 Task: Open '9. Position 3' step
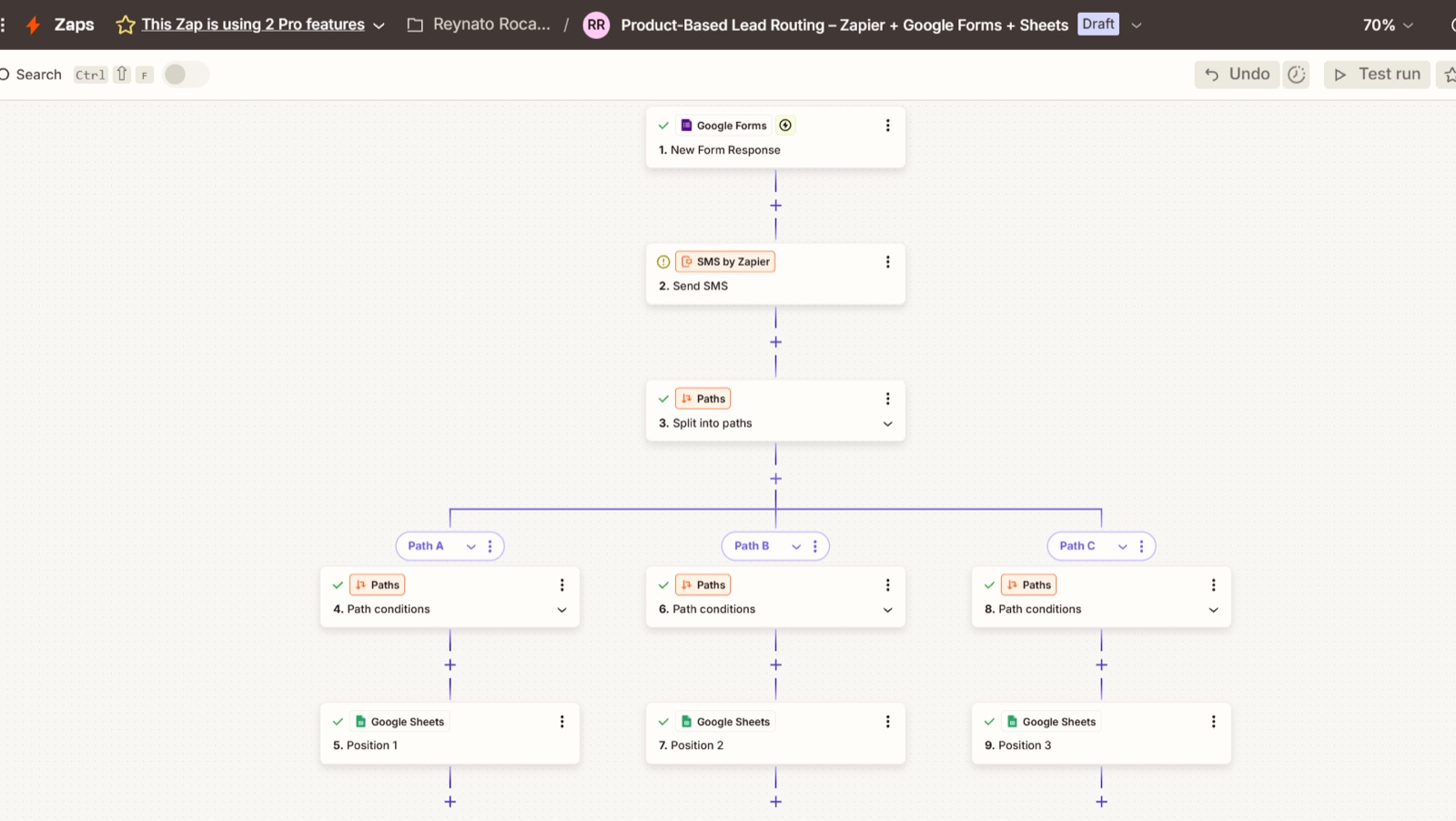click(x=1101, y=734)
